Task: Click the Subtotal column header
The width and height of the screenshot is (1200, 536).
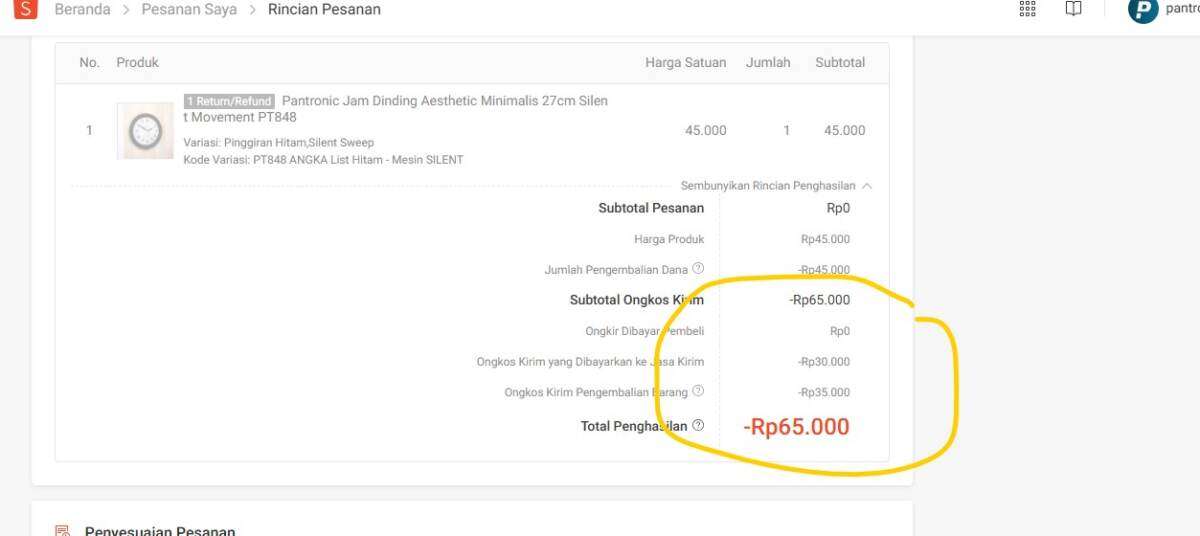Action: pyautogui.click(x=840, y=62)
